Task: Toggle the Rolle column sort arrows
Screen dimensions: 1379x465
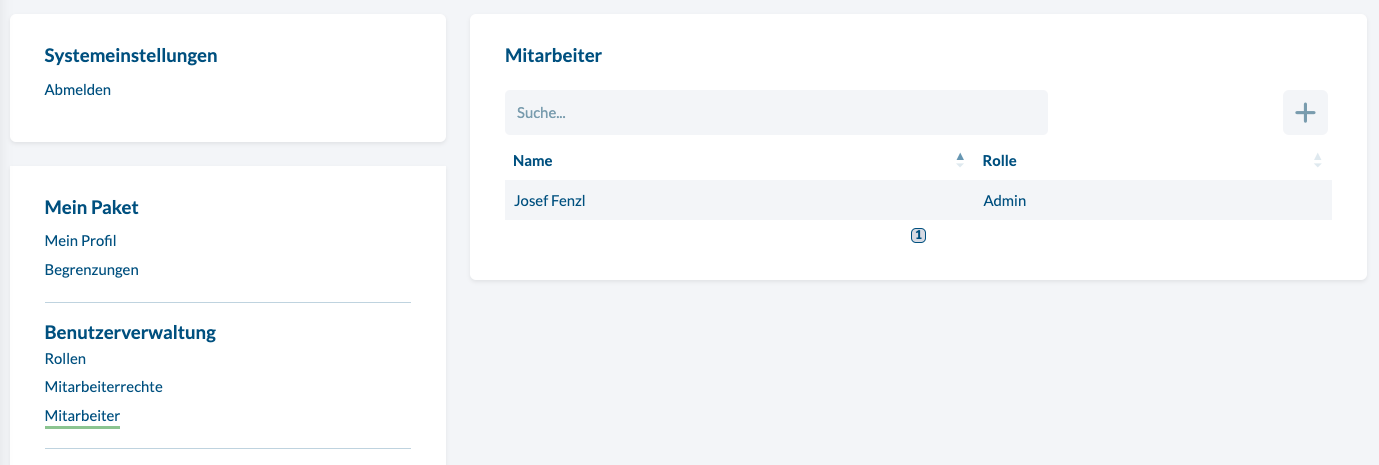Action: coord(1317,160)
